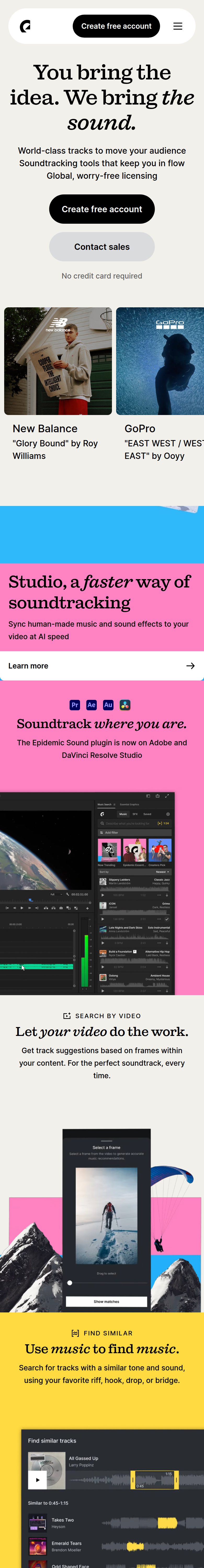Click the Create free account button above Contact sales
204x1568 pixels.
(102, 209)
